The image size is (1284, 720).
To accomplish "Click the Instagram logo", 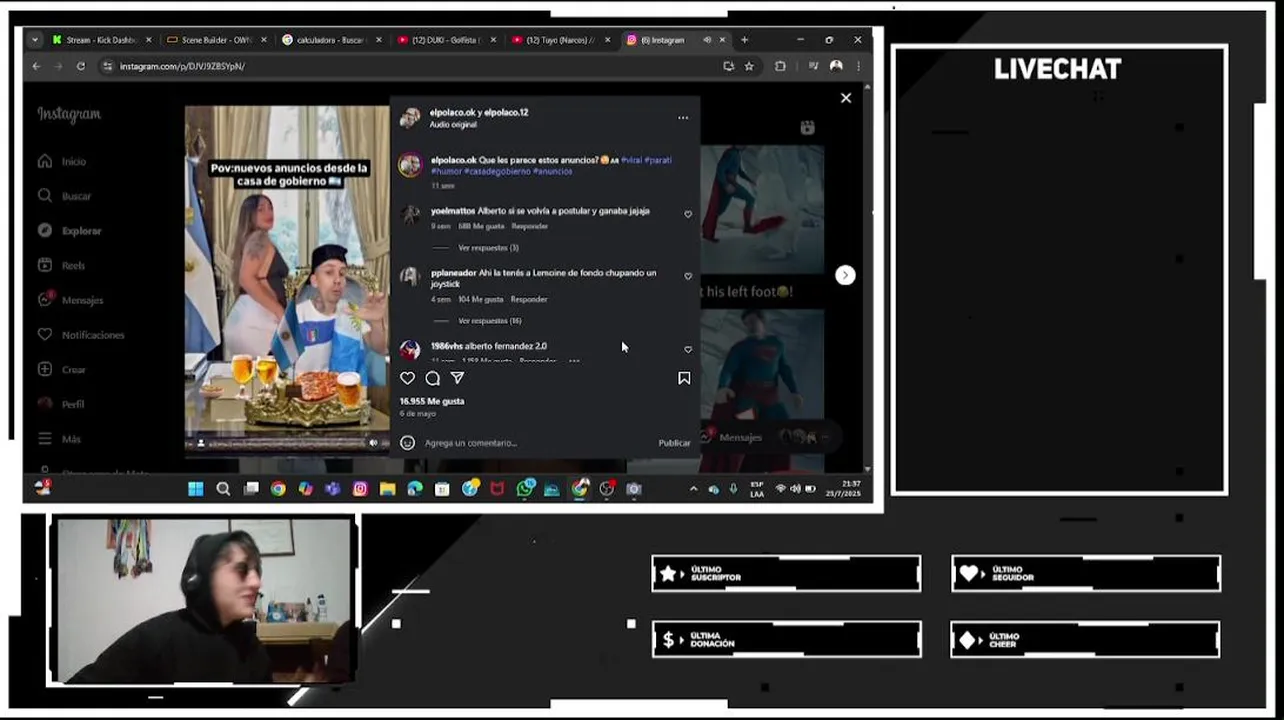I will [x=69, y=114].
